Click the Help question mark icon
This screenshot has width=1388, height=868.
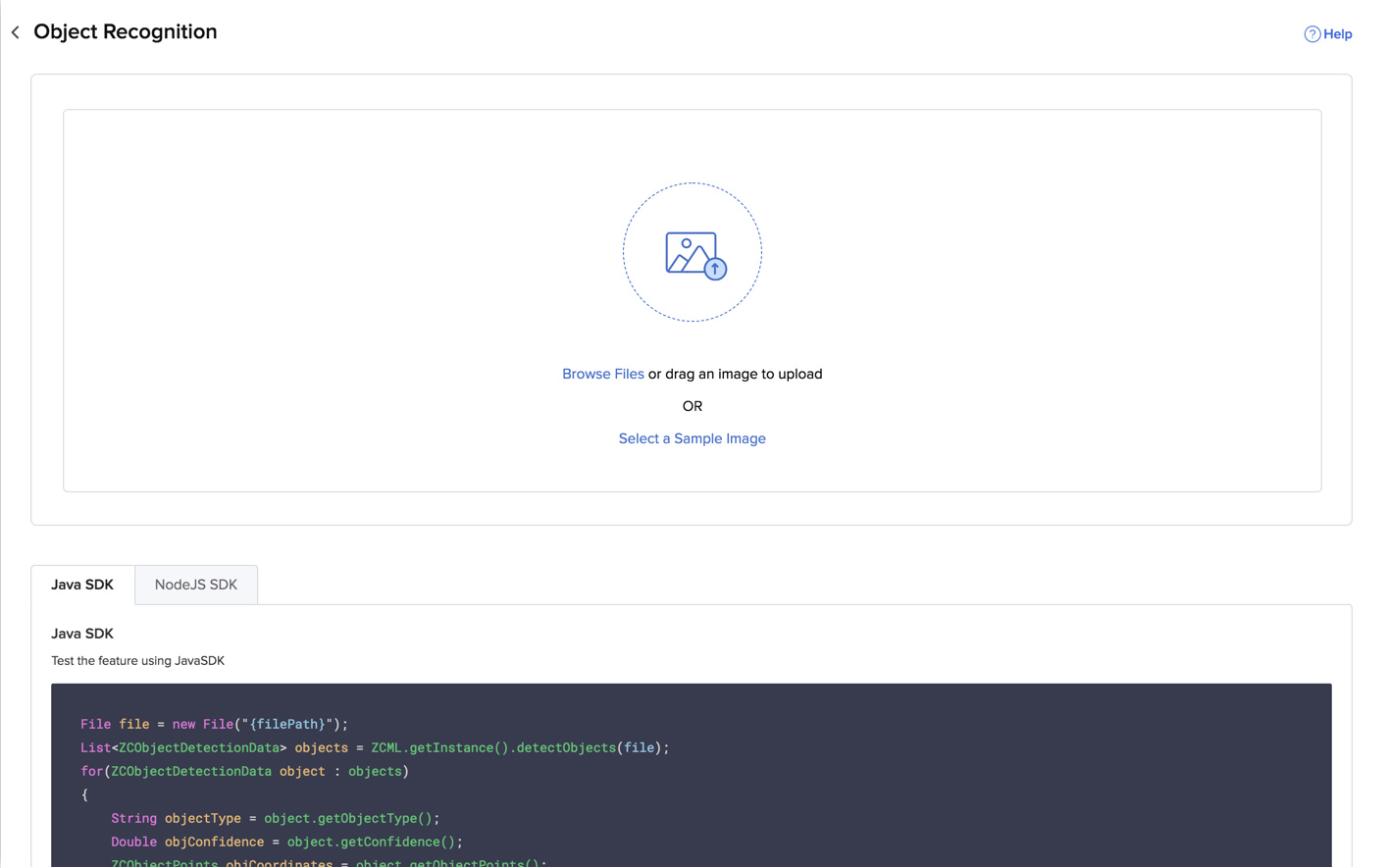(x=1311, y=34)
